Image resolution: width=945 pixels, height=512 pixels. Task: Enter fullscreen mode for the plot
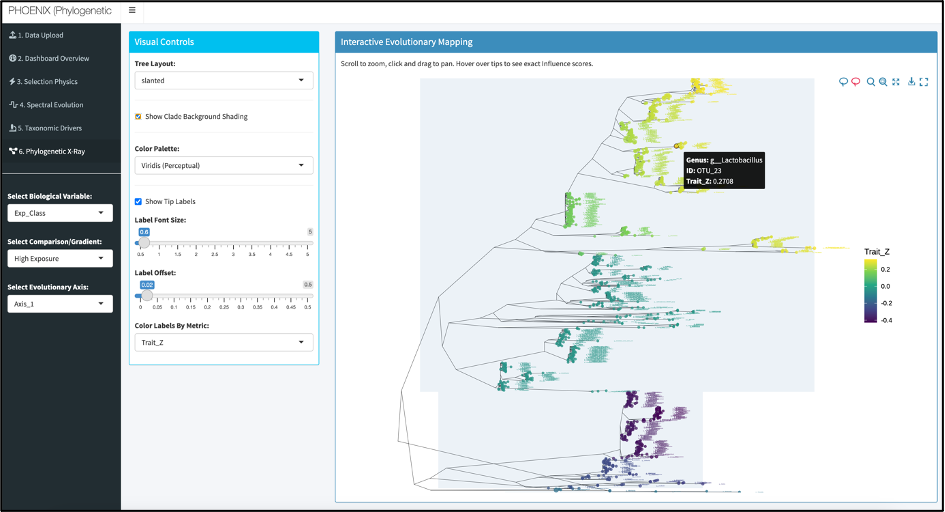pos(924,82)
